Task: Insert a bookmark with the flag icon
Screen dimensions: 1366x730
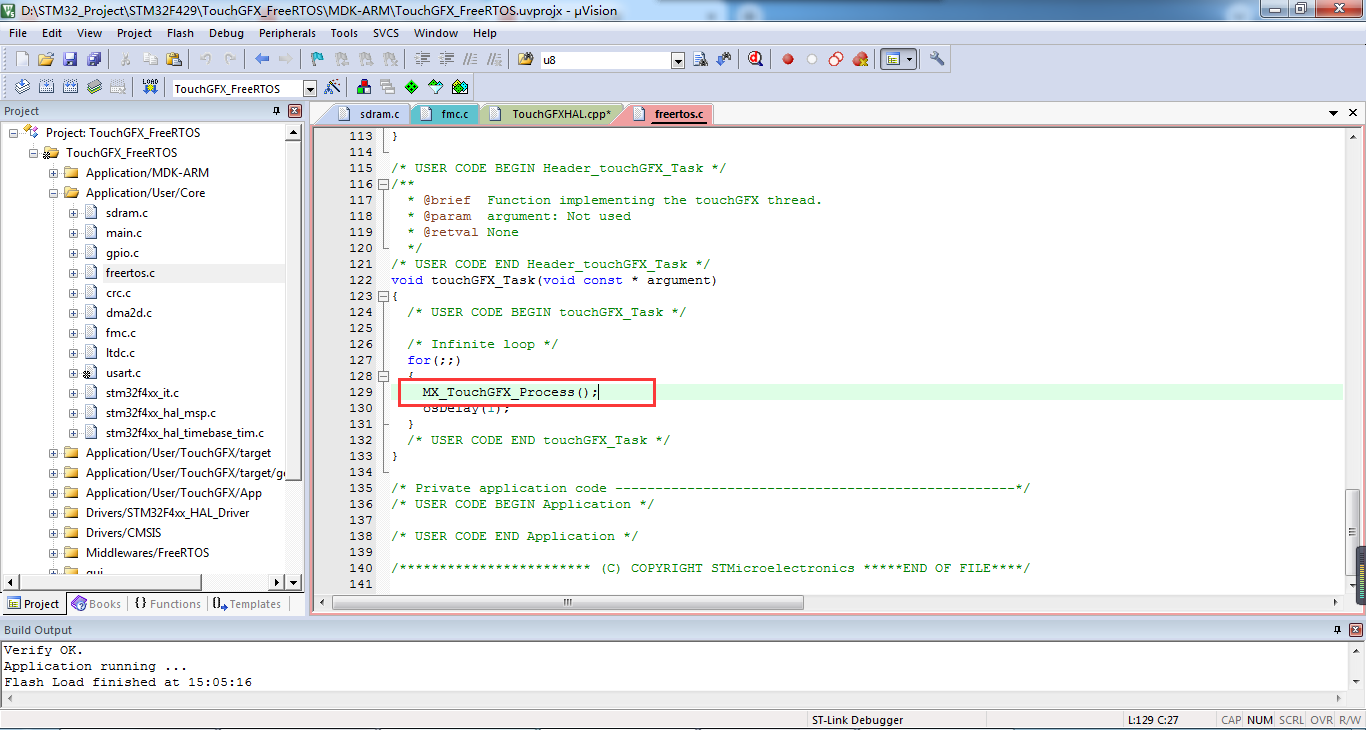Action: [x=317, y=60]
